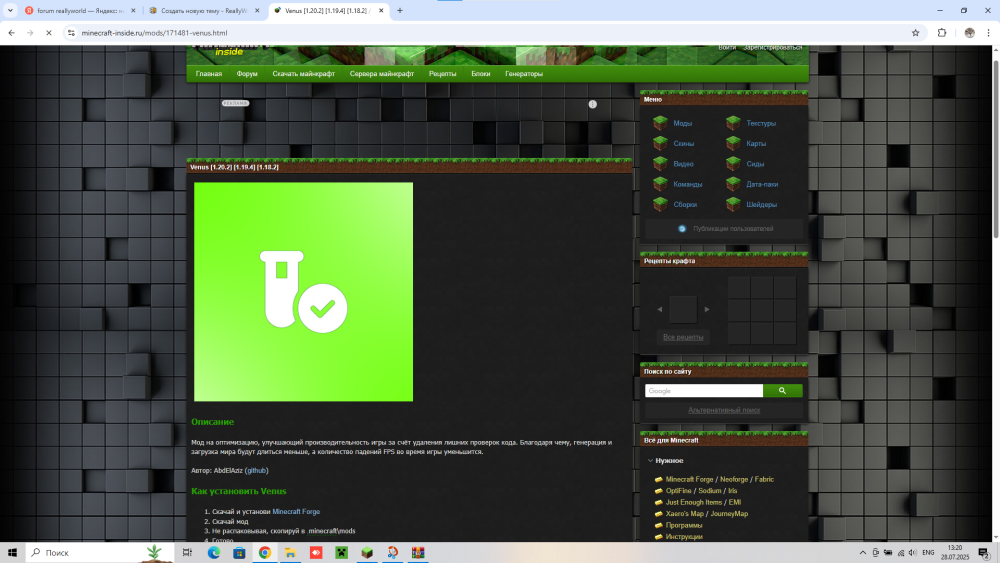Open Скачать майнкрафт in the navigation bar
The width and height of the screenshot is (1000, 563).
303,74
